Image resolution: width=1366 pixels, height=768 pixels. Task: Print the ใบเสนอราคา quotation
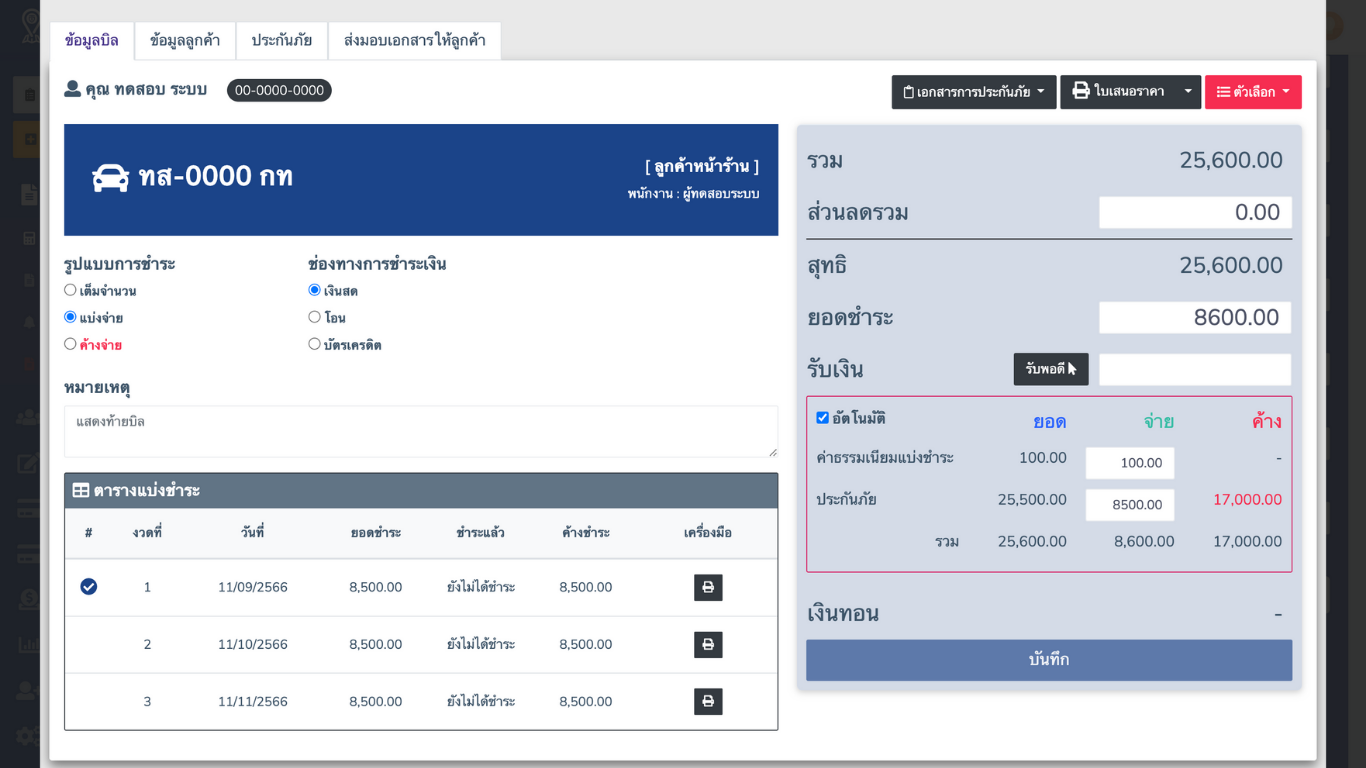(x=1117, y=92)
